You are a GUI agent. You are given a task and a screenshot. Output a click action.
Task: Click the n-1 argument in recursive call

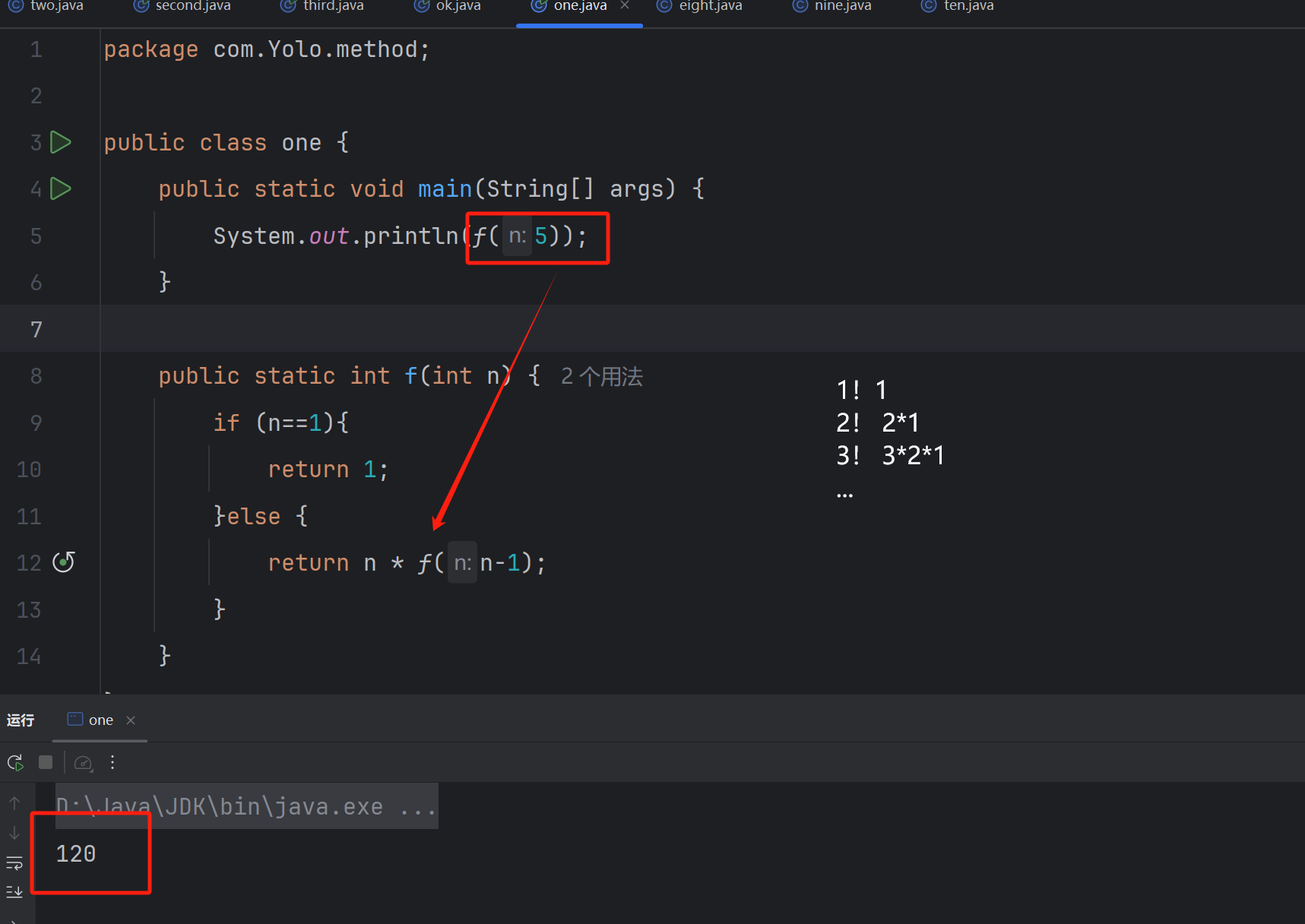tap(500, 563)
